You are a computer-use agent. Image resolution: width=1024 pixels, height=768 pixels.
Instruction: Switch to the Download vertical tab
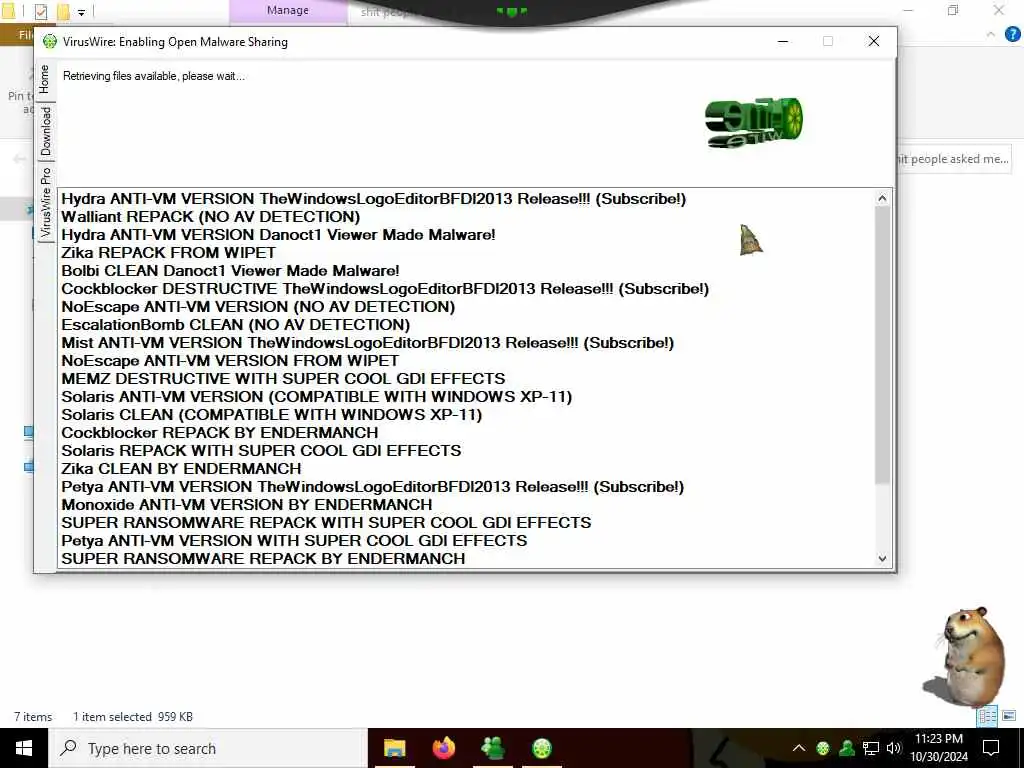coord(45,131)
